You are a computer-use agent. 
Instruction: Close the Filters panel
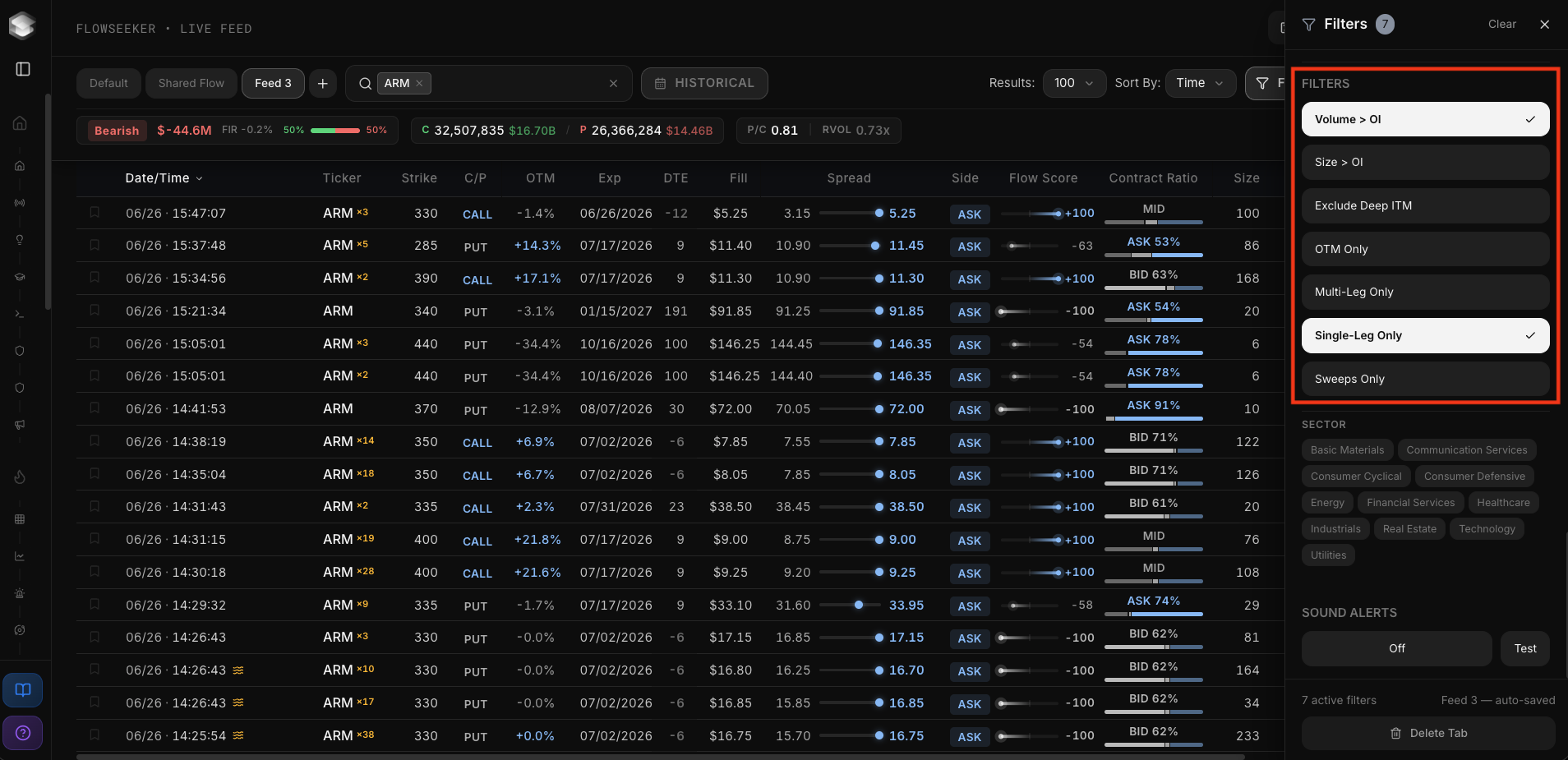point(1545,25)
